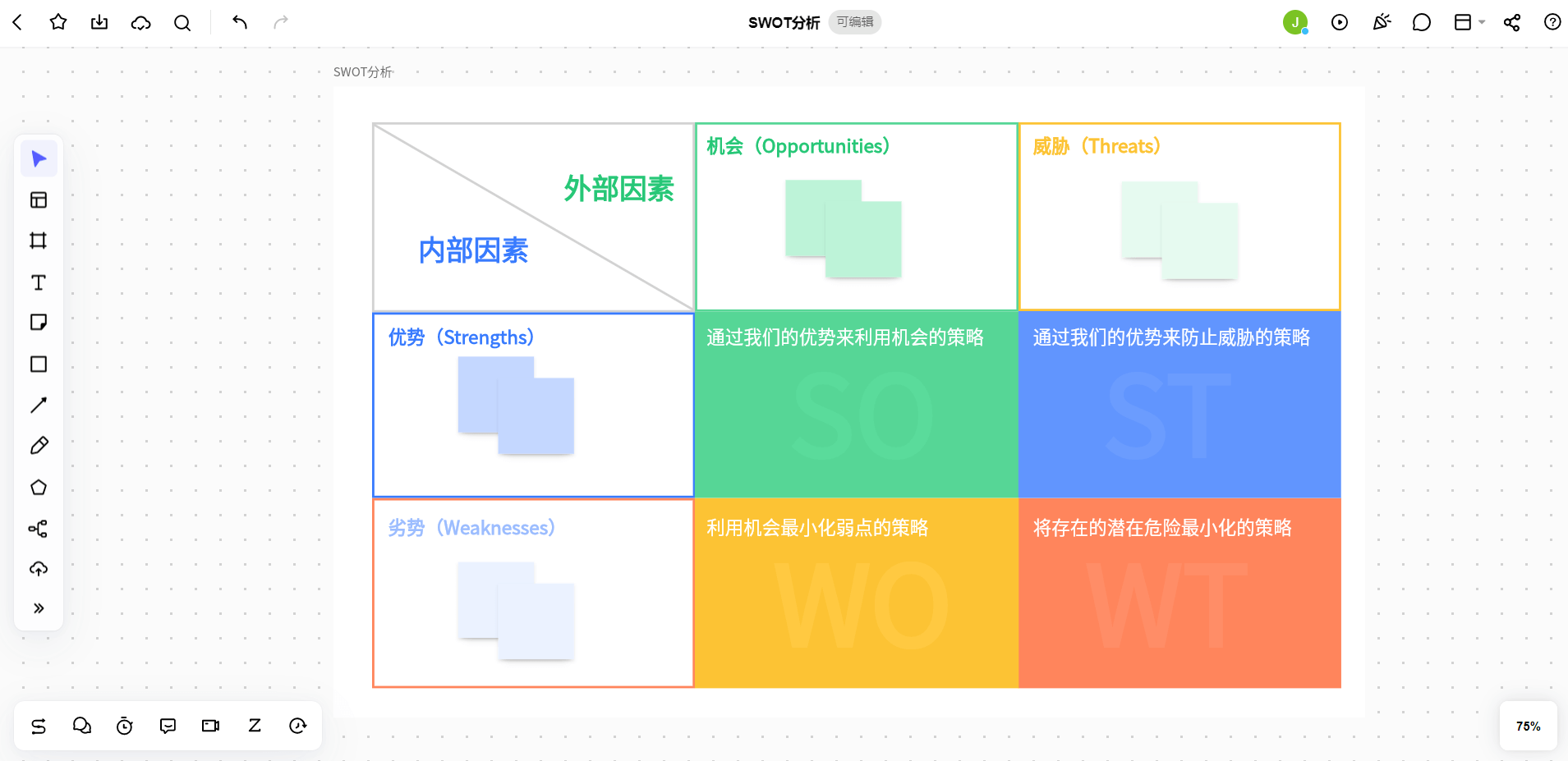This screenshot has height=761, width=1568.
Task: Select the SWOT分析 frame label
Action: tap(362, 72)
